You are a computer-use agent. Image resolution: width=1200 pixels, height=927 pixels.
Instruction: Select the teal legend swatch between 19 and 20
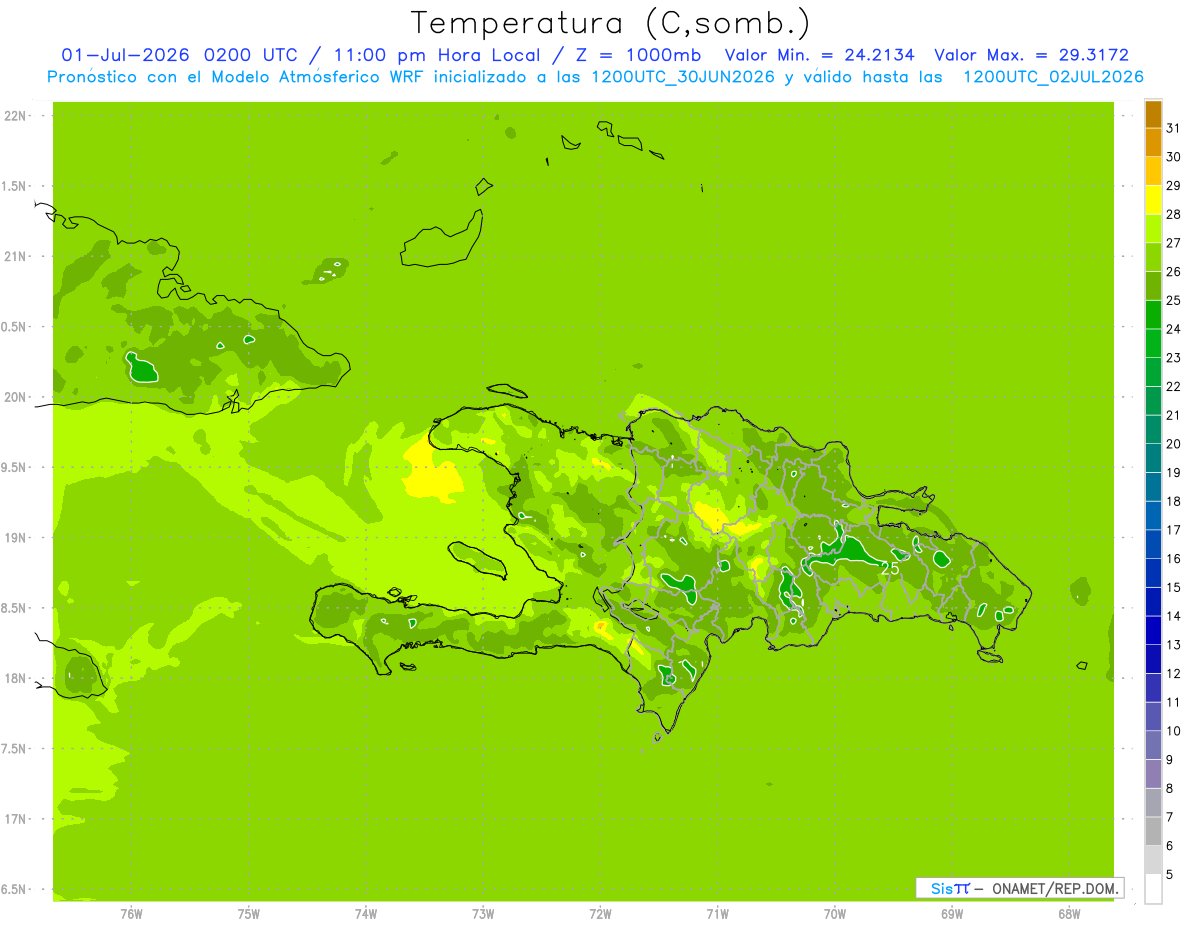coord(1153,458)
